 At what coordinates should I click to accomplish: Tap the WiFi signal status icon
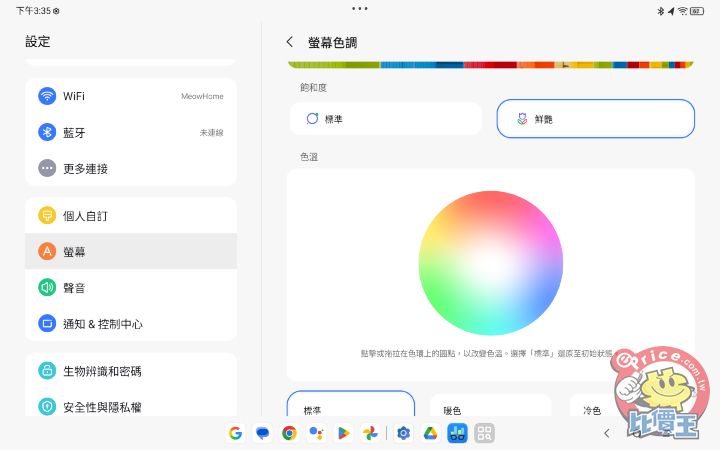pyautogui.click(x=683, y=11)
